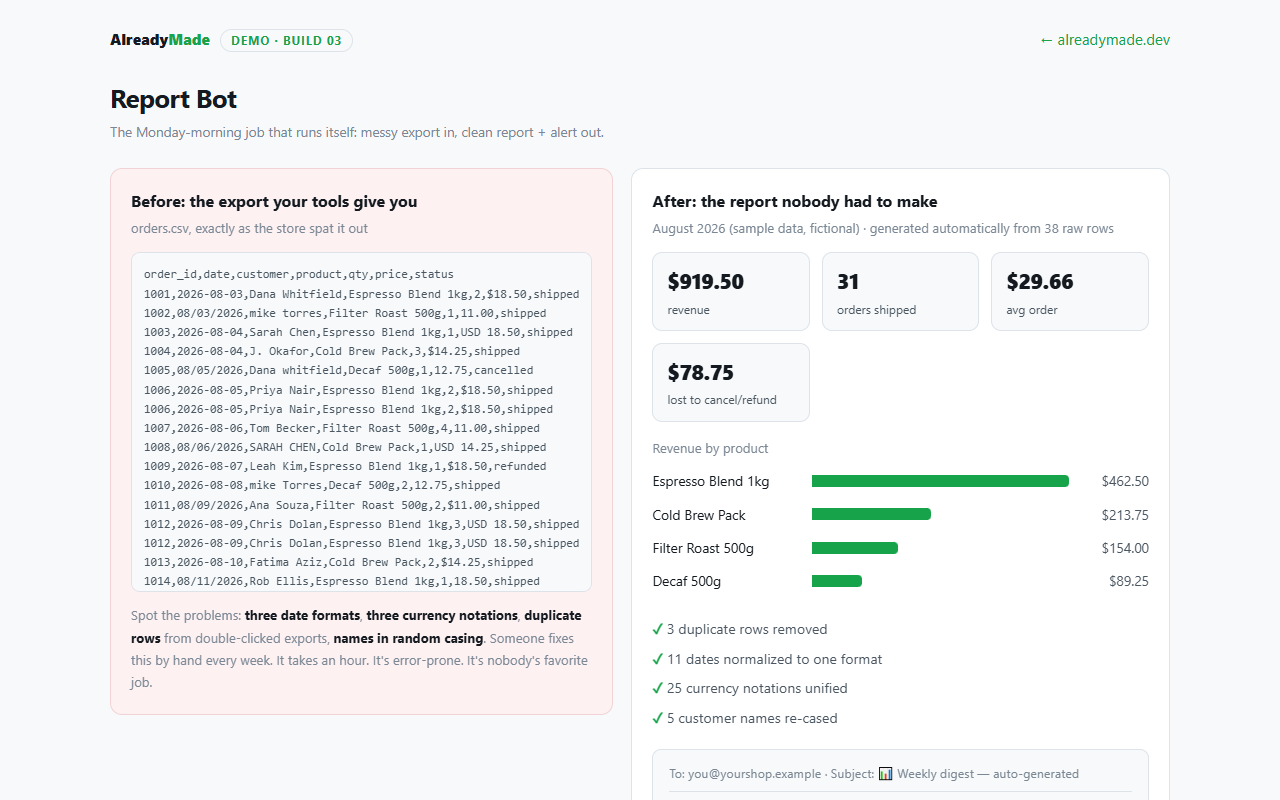Image resolution: width=1280 pixels, height=800 pixels.
Task: Click the CSV row for order 1004
Action: (x=332, y=351)
